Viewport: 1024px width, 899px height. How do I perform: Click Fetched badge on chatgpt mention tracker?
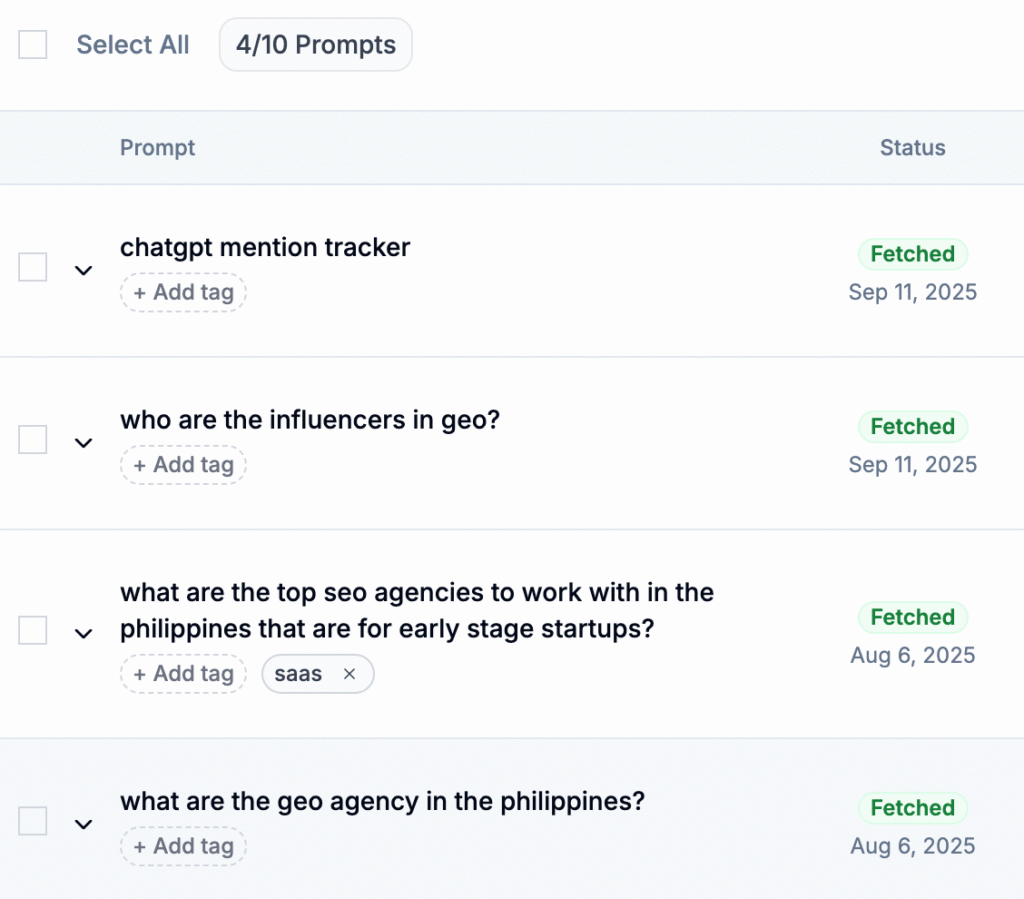pyautogui.click(x=912, y=254)
